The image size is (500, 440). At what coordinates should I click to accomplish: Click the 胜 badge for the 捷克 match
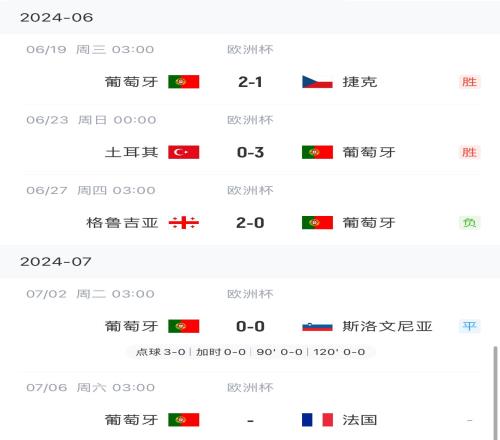[469, 82]
